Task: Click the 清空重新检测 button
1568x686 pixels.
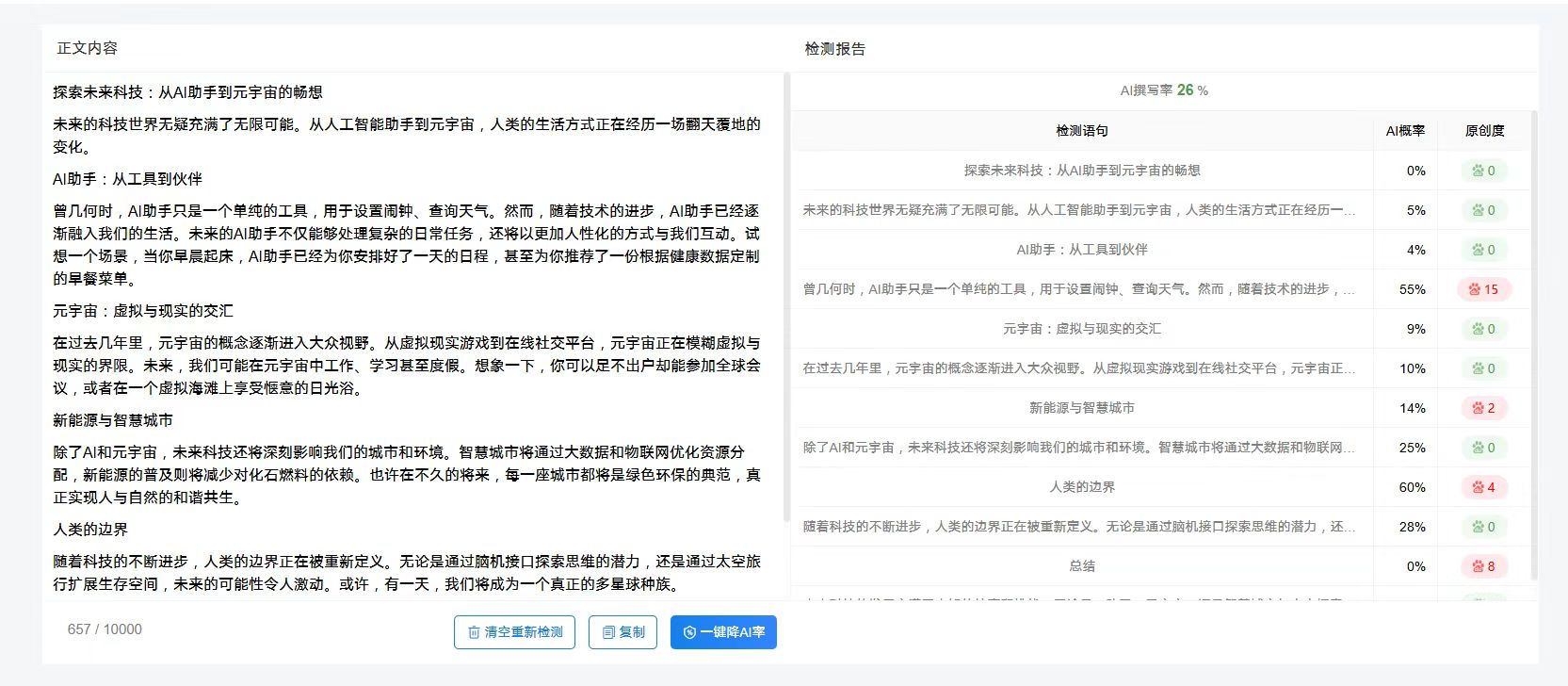Action: pyautogui.click(x=514, y=632)
